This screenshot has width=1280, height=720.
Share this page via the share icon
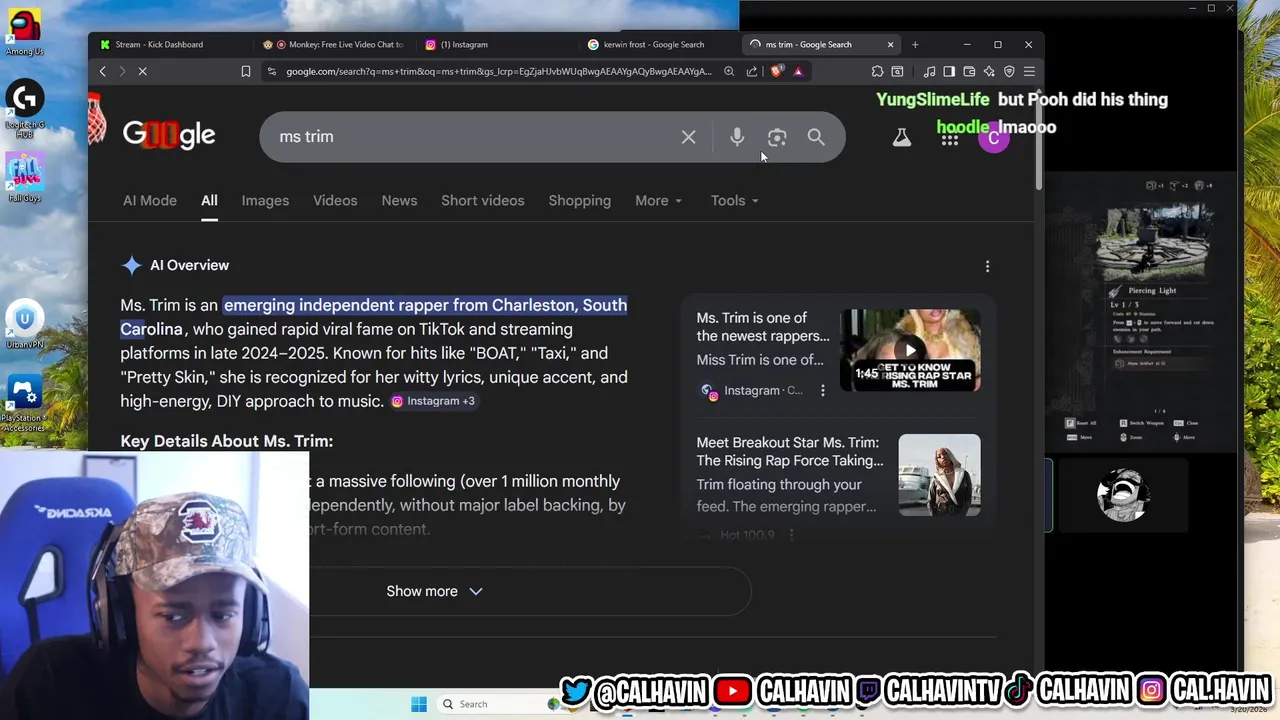click(x=752, y=71)
